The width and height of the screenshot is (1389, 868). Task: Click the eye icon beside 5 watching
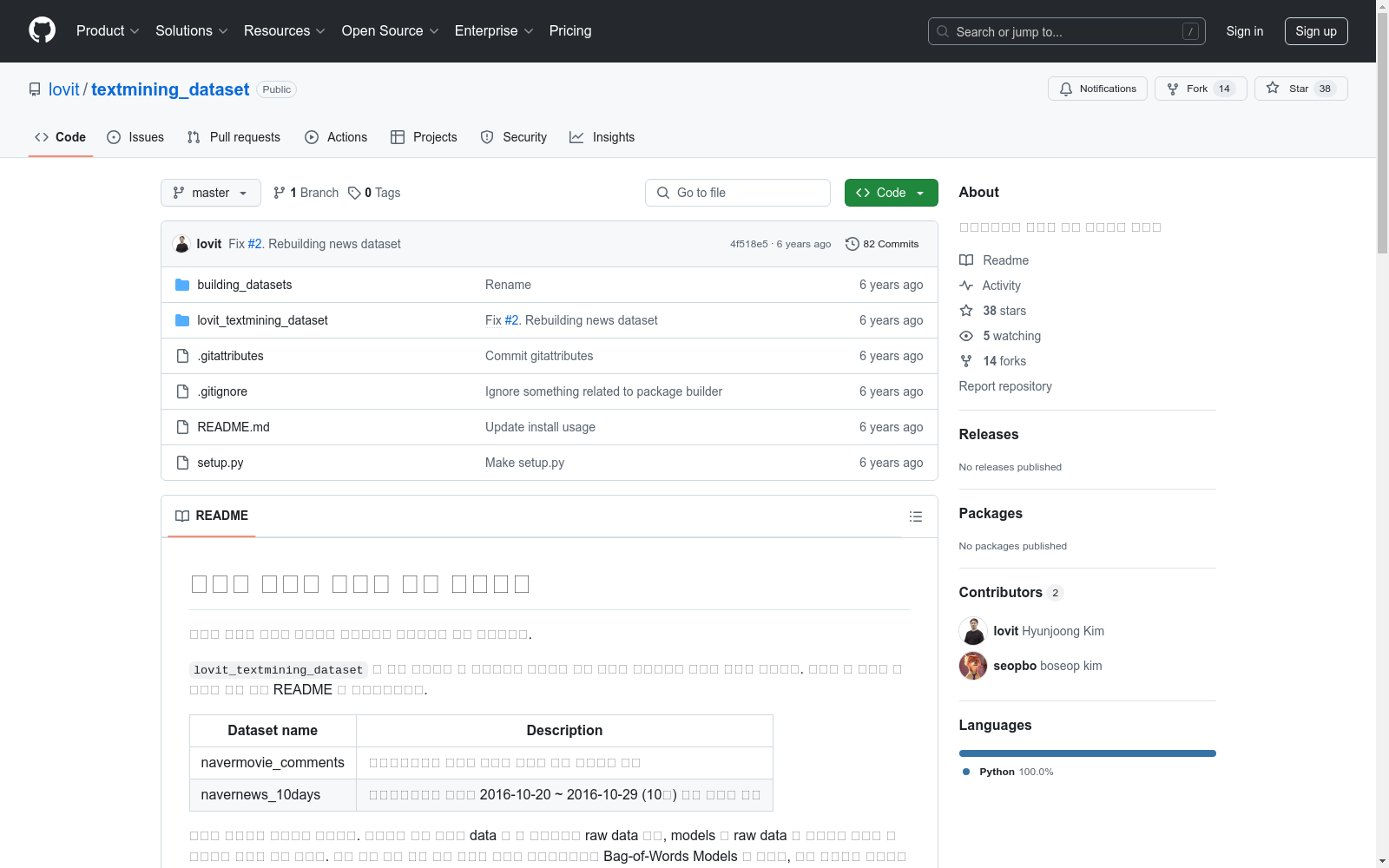966,336
